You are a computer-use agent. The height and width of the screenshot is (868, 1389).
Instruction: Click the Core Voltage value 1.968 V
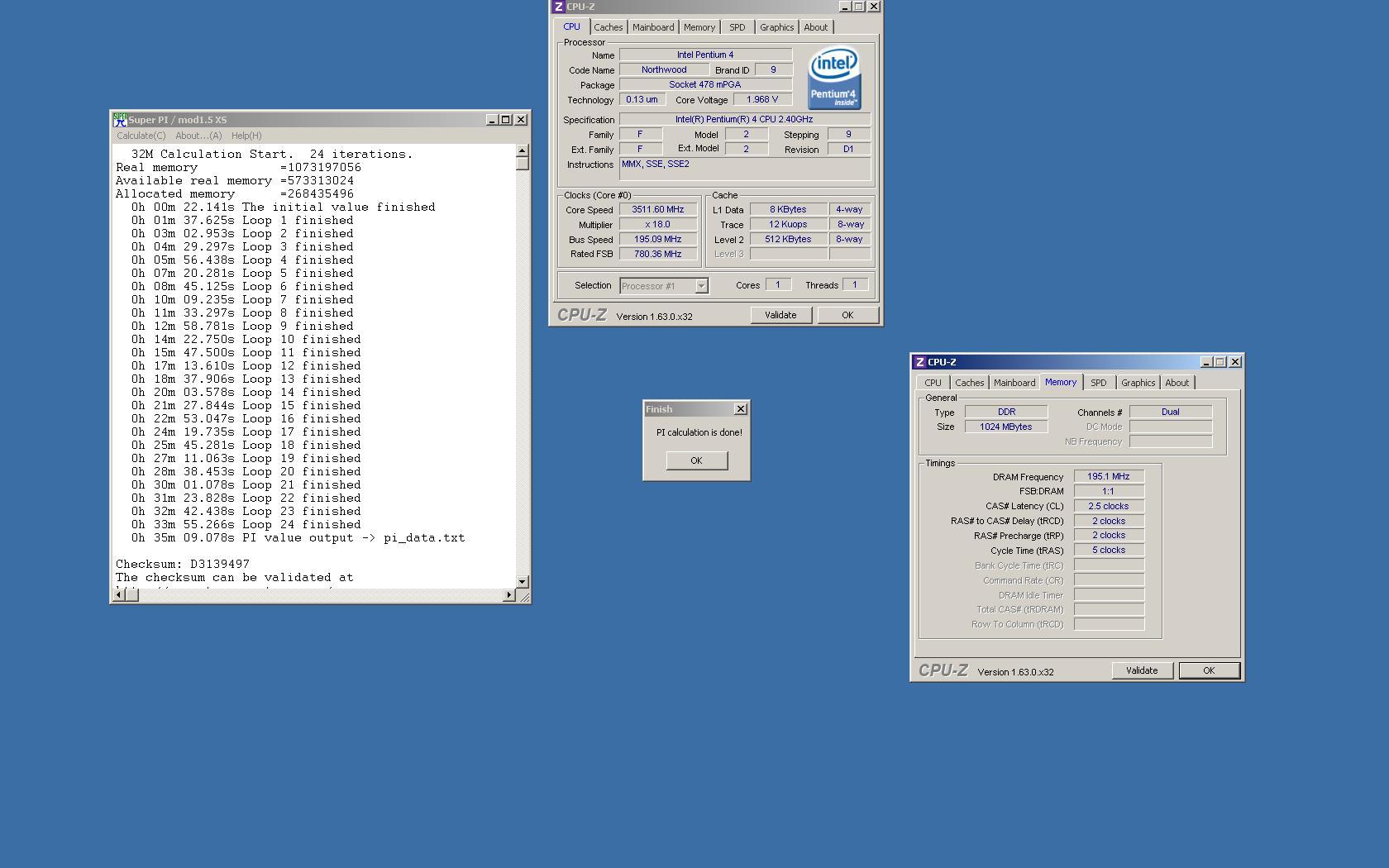point(762,100)
